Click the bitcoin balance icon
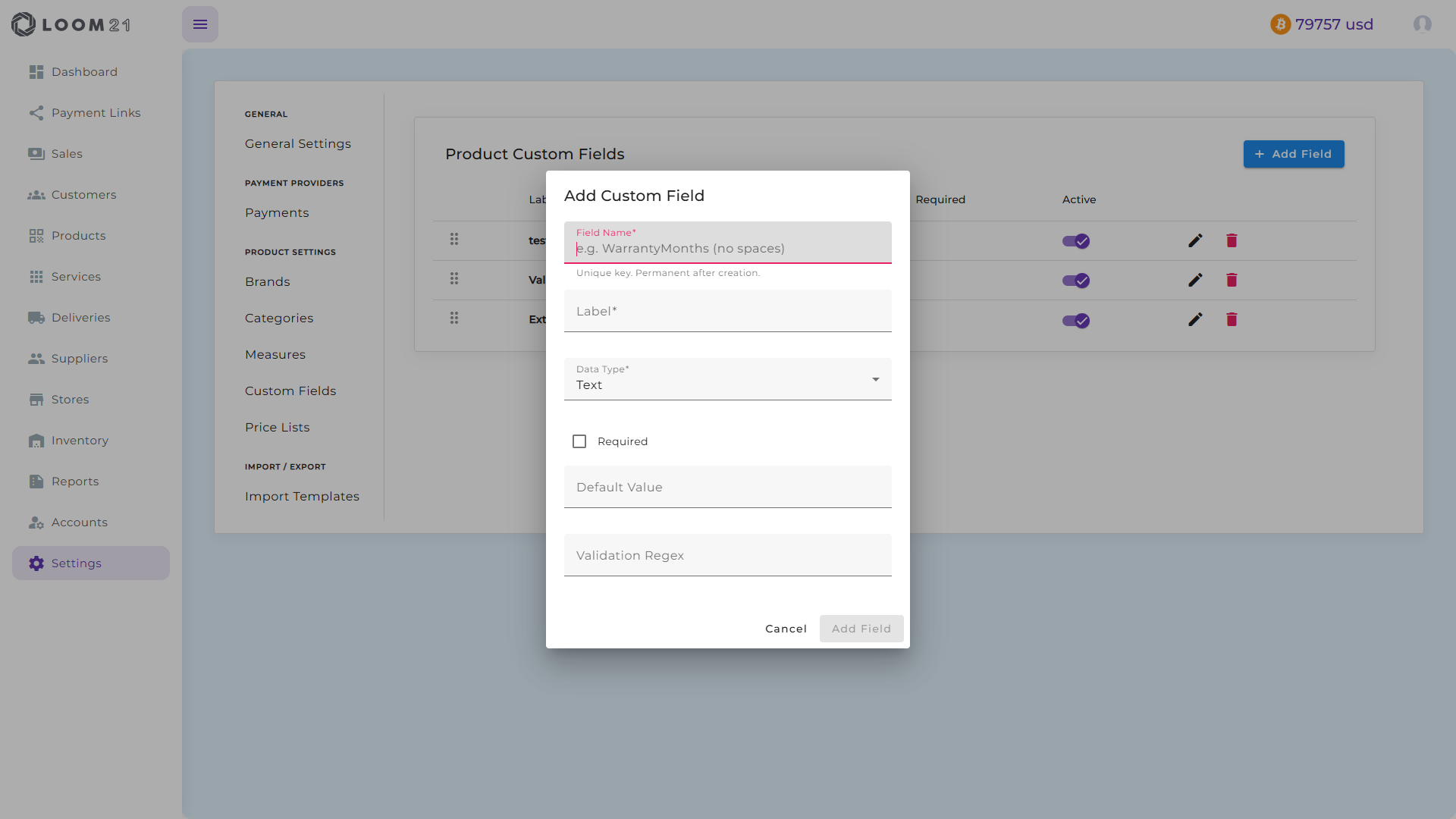 click(x=1280, y=24)
